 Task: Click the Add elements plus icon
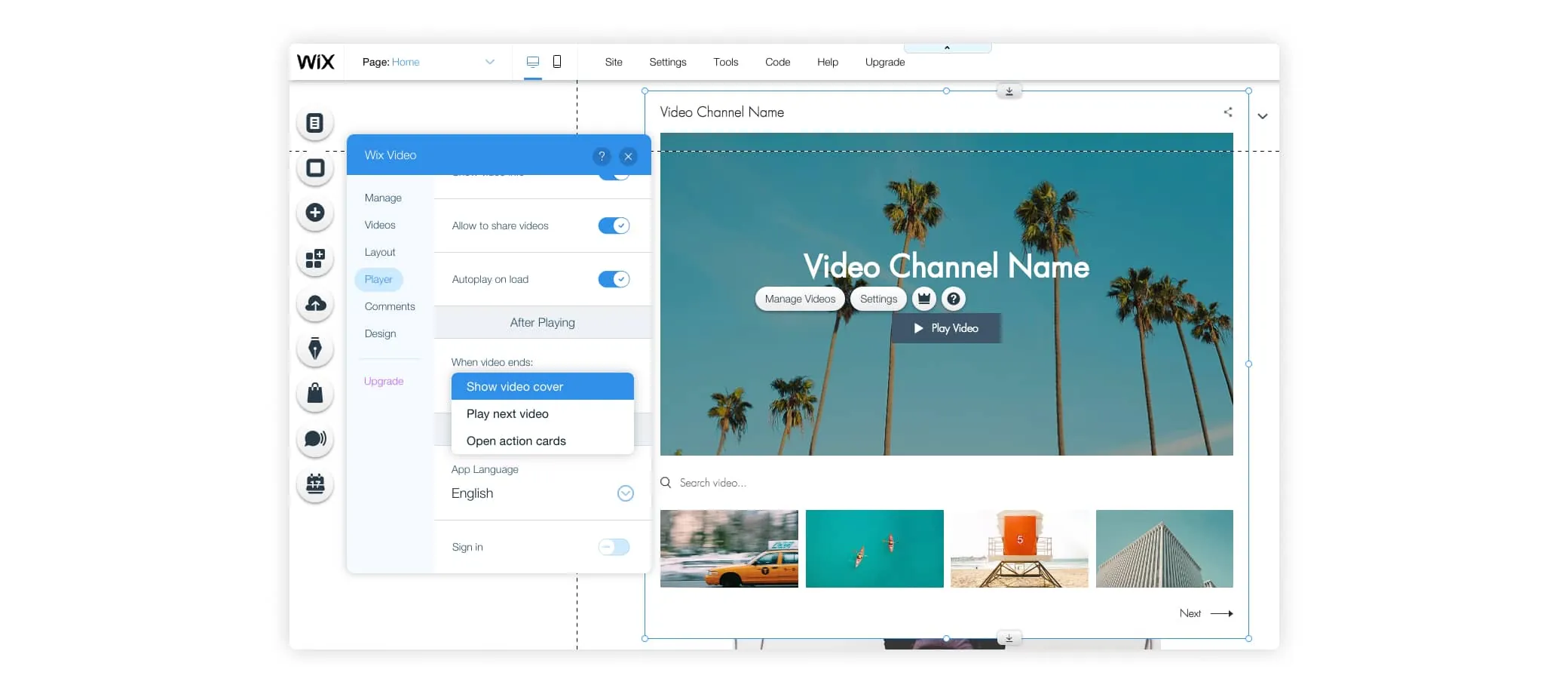pos(315,213)
